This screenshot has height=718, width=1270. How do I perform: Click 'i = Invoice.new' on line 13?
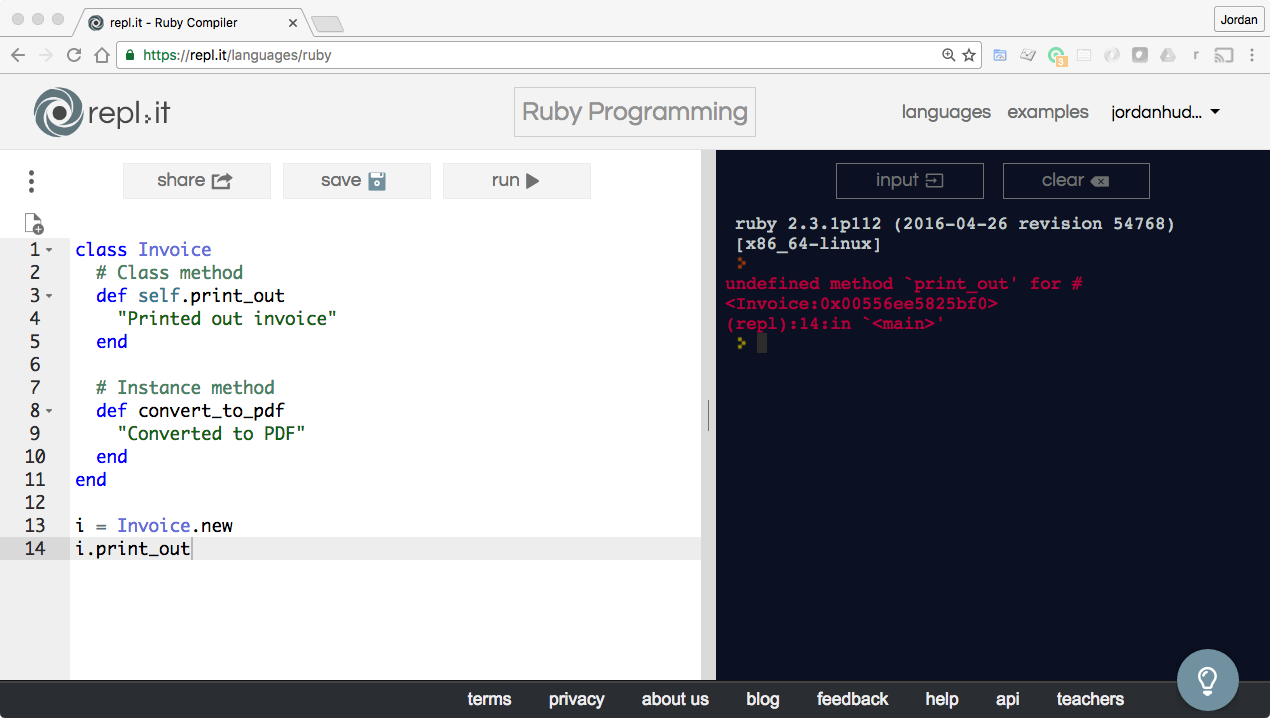154,526
